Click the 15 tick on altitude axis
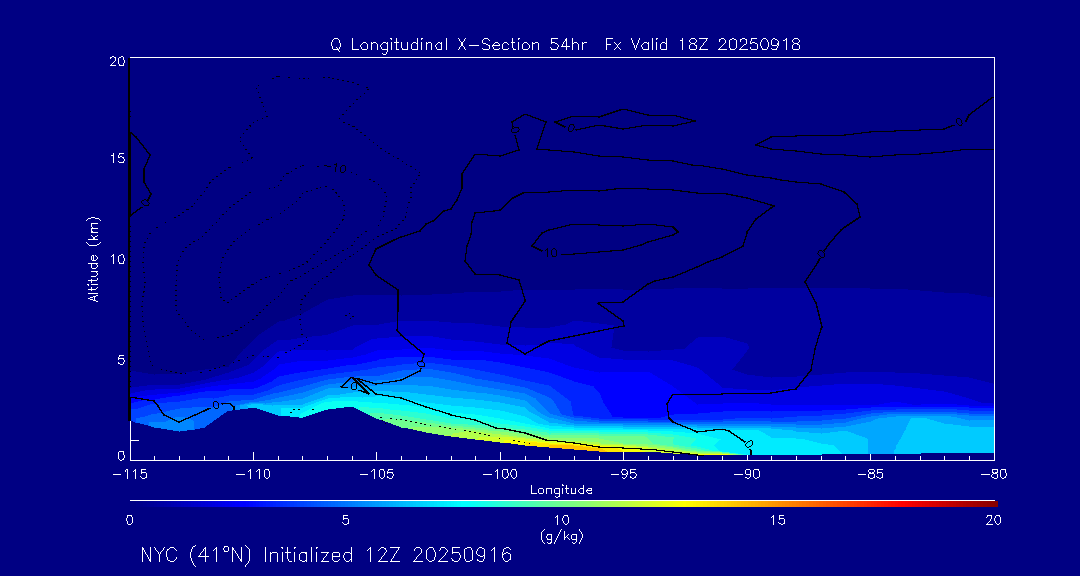 click(115, 159)
